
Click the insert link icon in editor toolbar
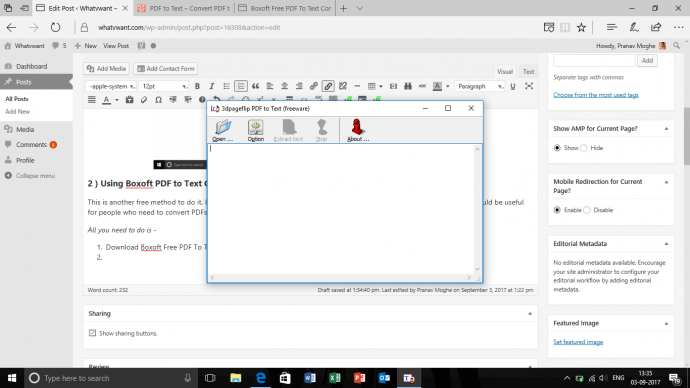point(313,86)
